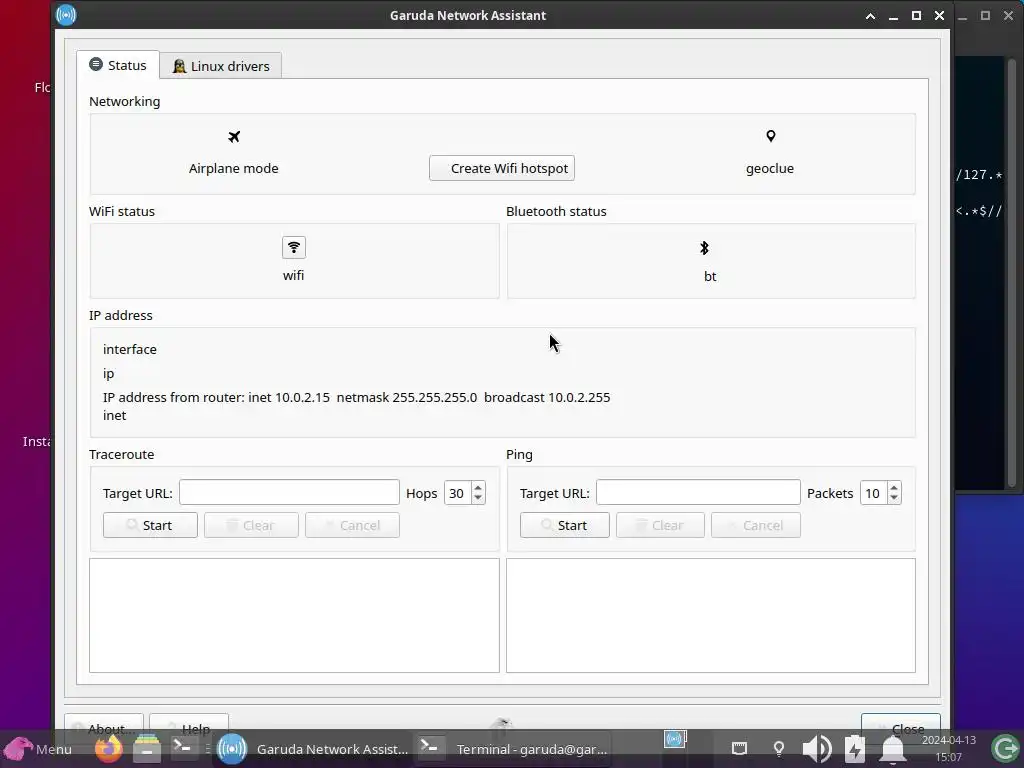Shade the window with titlebar up-arrow button

pyautogui.click(x=871, y=16)
